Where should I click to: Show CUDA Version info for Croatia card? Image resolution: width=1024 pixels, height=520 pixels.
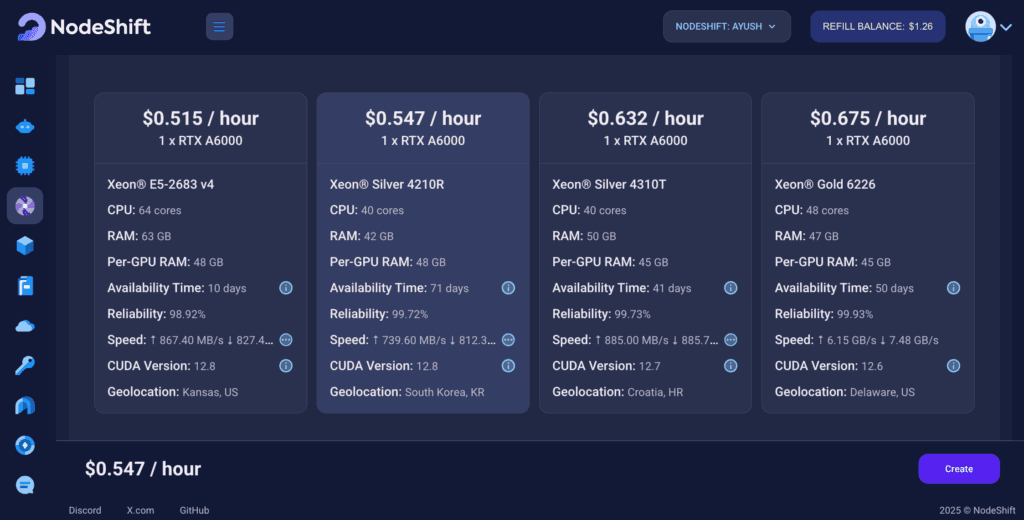pyautogui.click(x=731, y=366)
